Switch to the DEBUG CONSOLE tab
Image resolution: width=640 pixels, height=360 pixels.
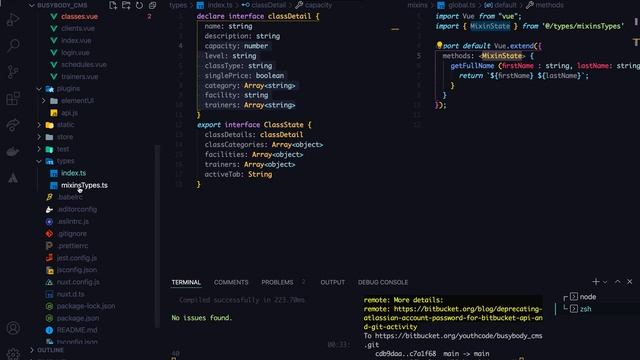tap(383, 282)
